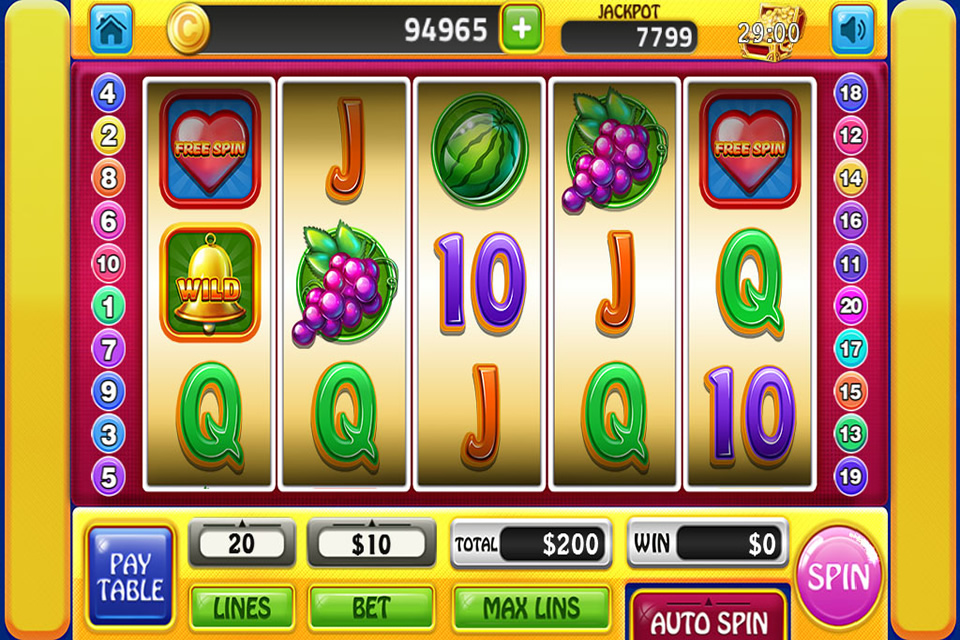Expand the $10 bet amount selector
Screen dimensions: 960x640
pos(372,543)
